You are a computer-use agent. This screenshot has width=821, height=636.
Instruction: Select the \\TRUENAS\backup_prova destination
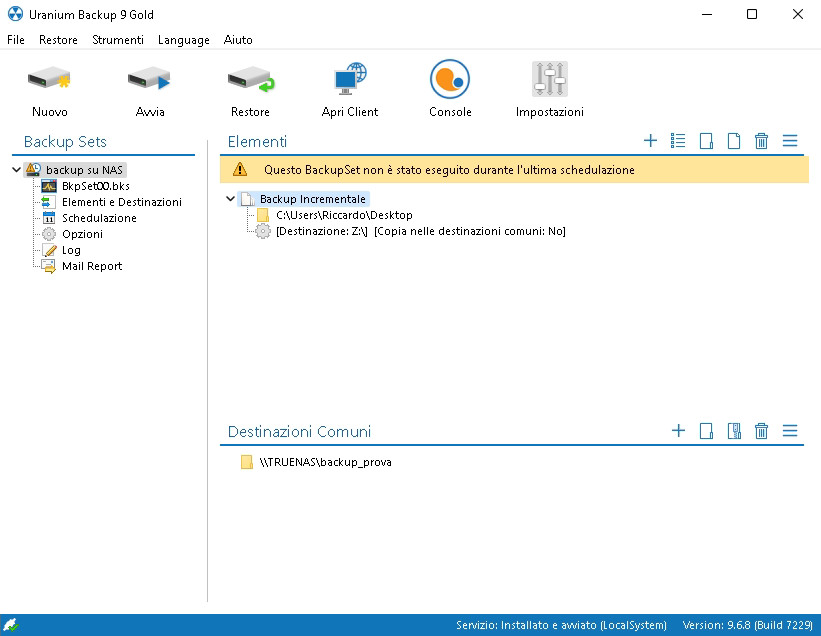tap(325, 462)
